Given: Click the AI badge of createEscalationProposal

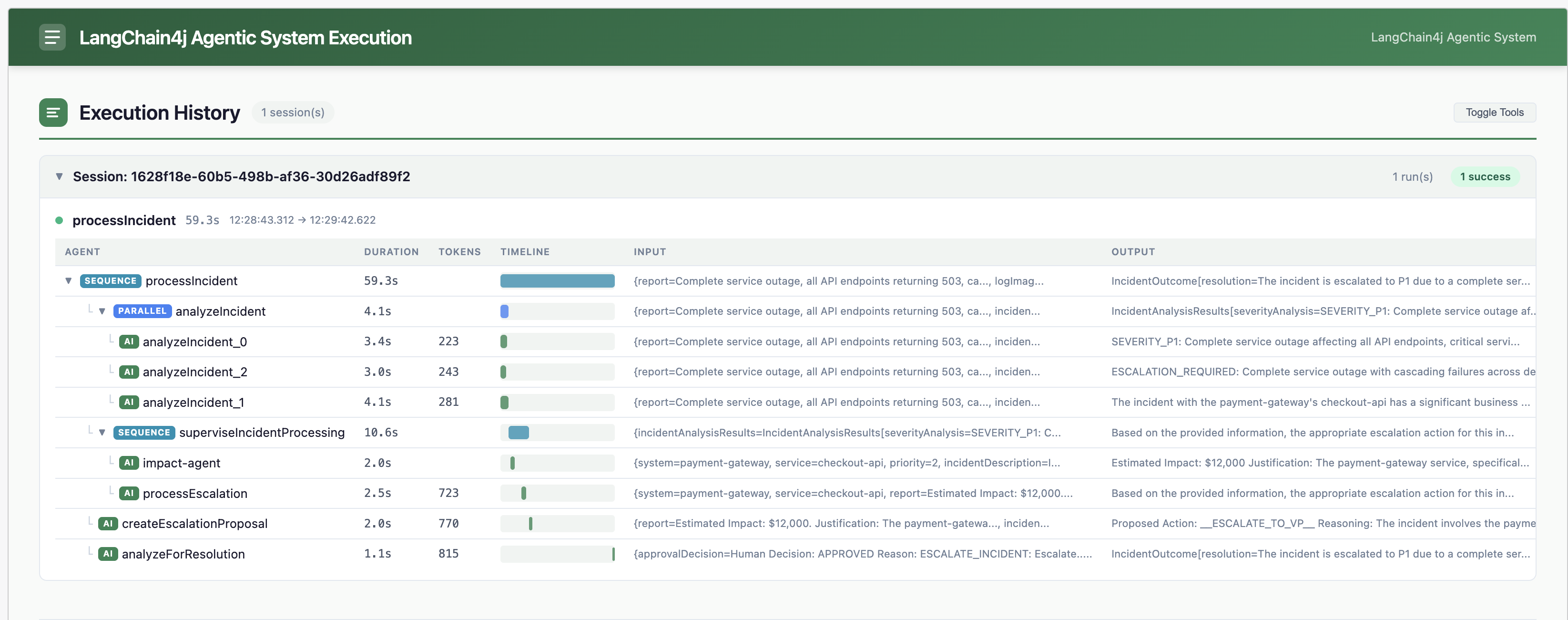Looking at the screenshot, I should (x=108, y=524).
